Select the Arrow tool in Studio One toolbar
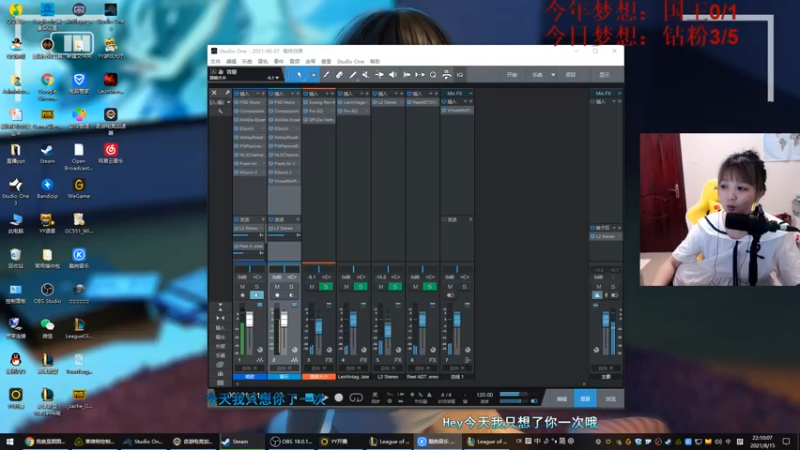 (x=299, y=74)
